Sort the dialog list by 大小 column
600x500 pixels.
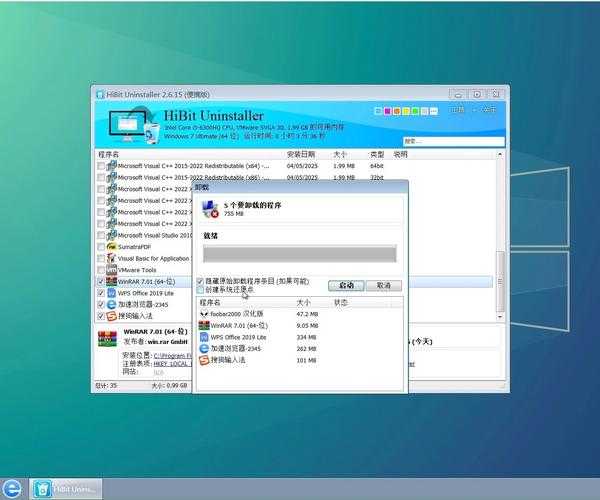[x=304, y=302]
